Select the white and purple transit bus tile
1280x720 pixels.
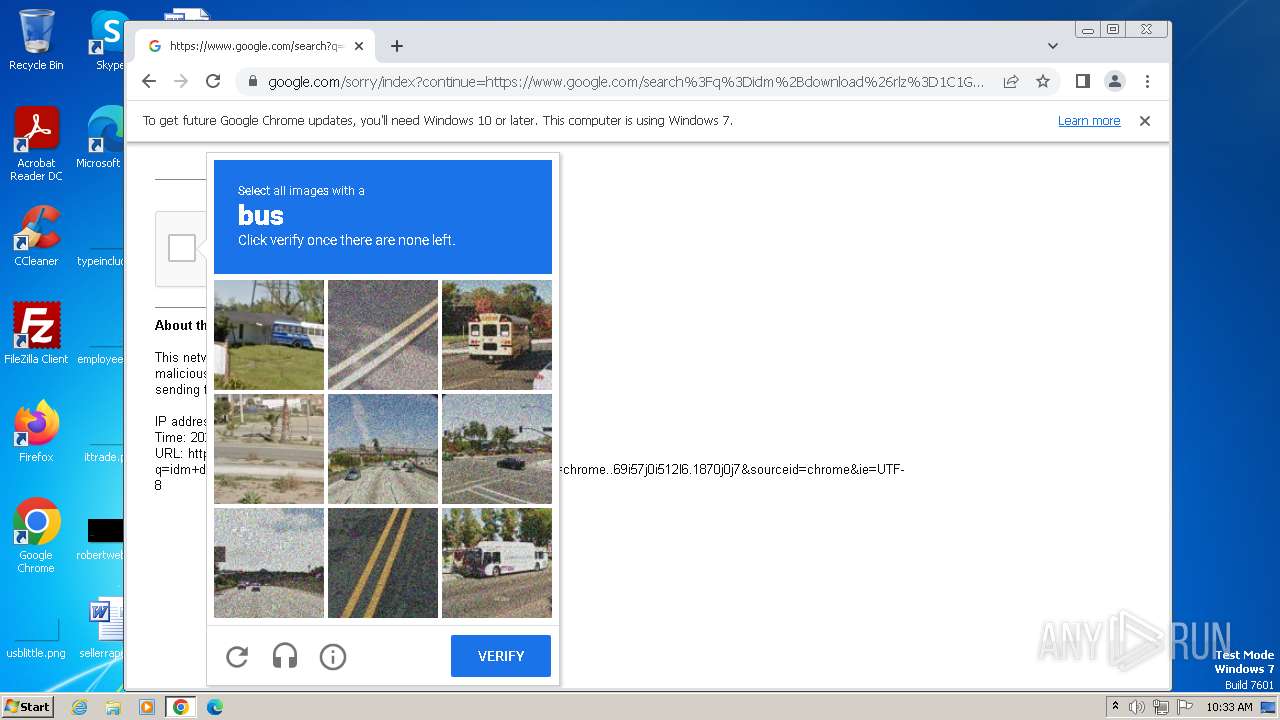click(x=497, y=563)
